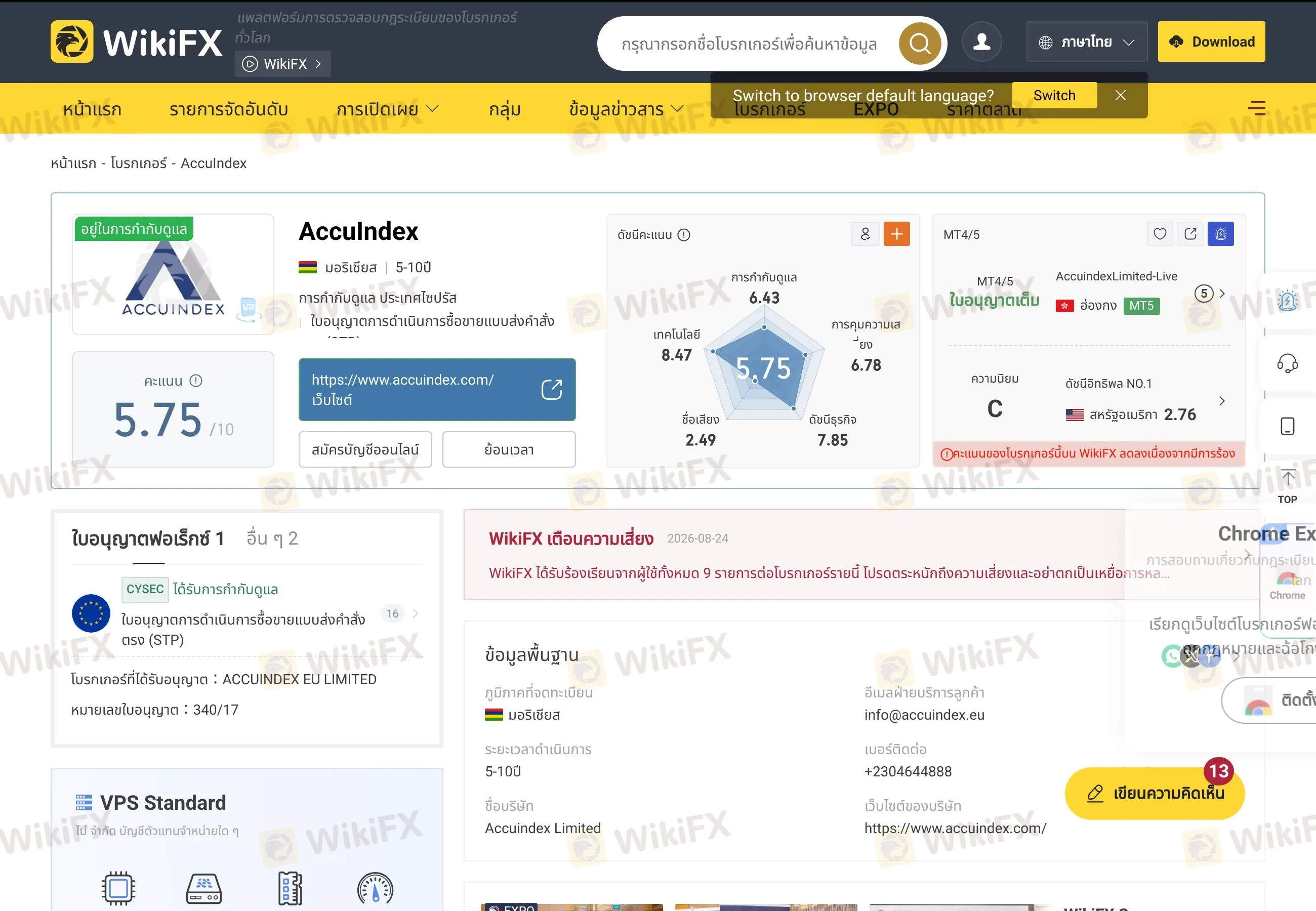
Task: Click the ย้อนเวลา button
Action: tap(509, 450)
